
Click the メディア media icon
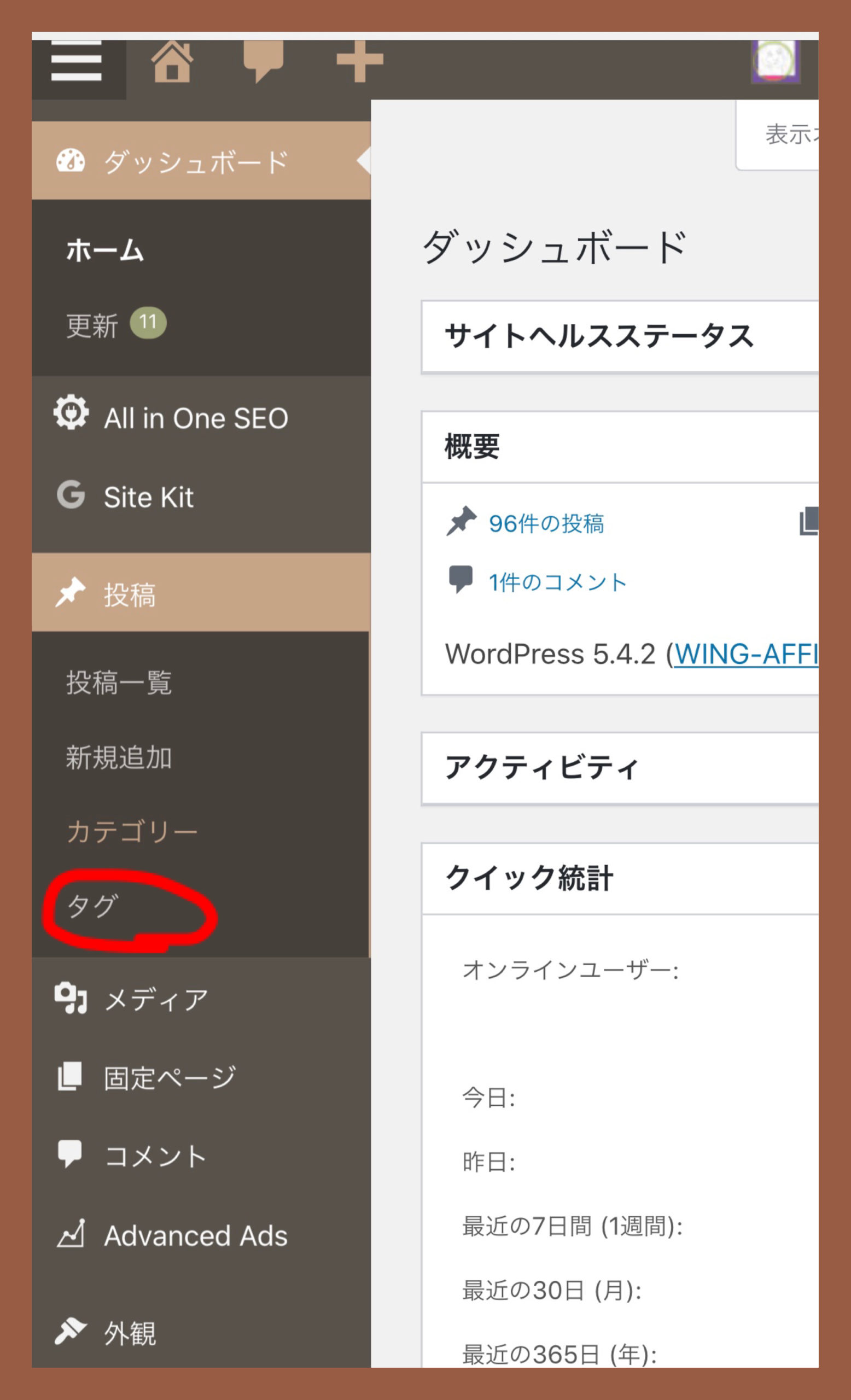(71, 997)
